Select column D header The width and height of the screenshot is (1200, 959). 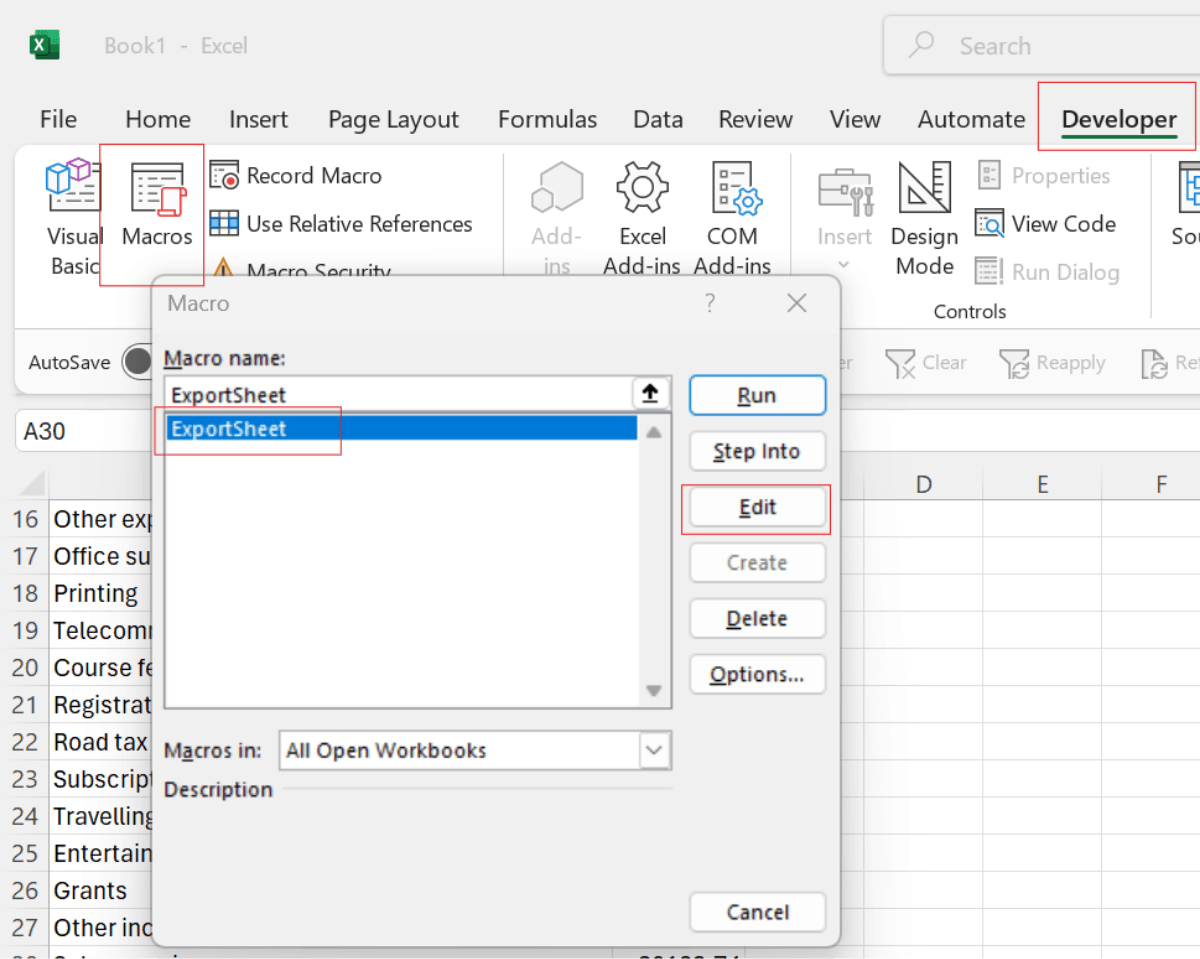click(923, 484)
